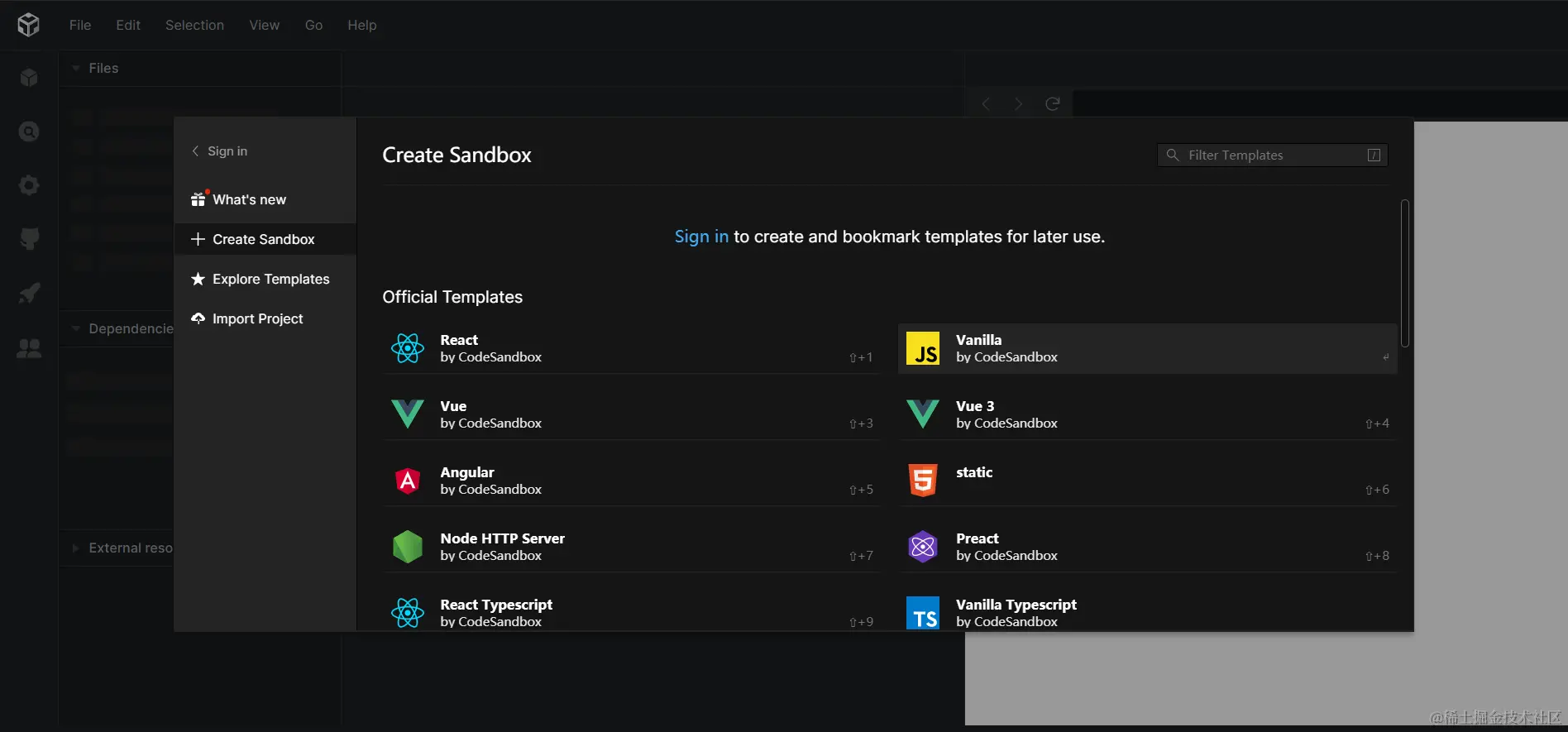Open Import Project
The width and height of the screenshot is (1568, 732).
pos(257,318)
